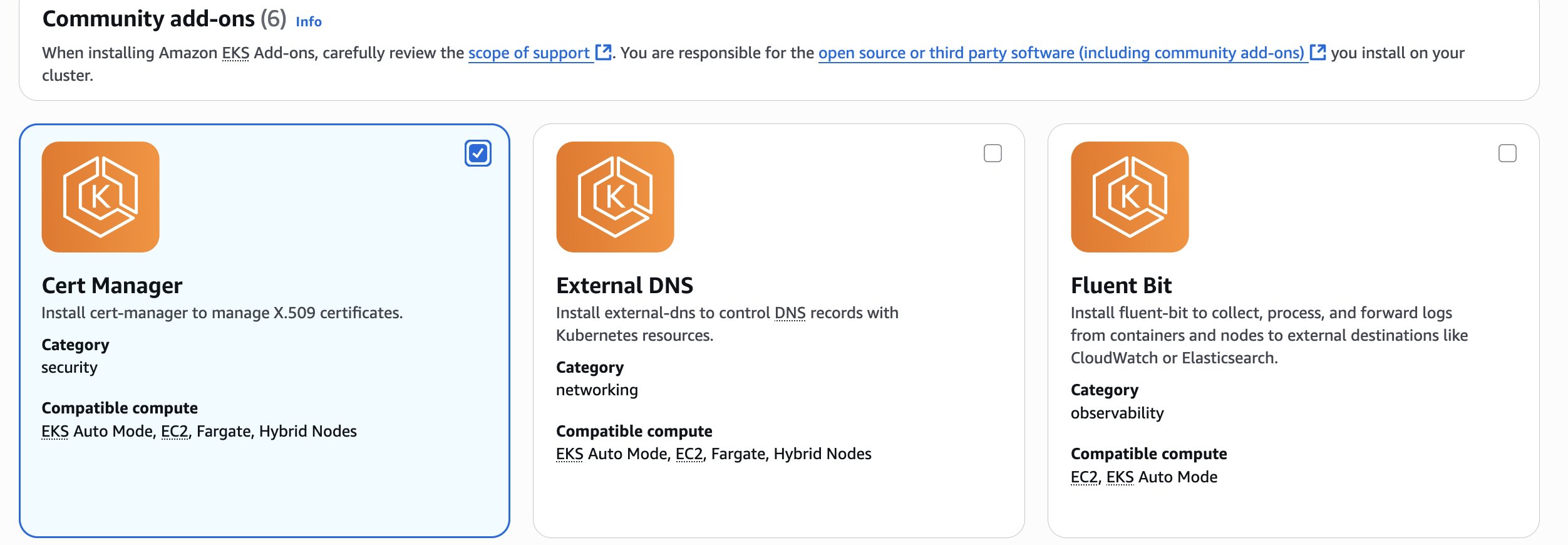
Task: Click the Cert Manager card title
Action: pos(112,286)
